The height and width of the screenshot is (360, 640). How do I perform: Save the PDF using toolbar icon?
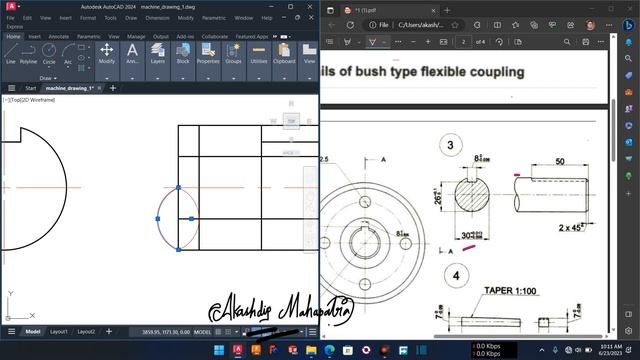click(586, 42)
